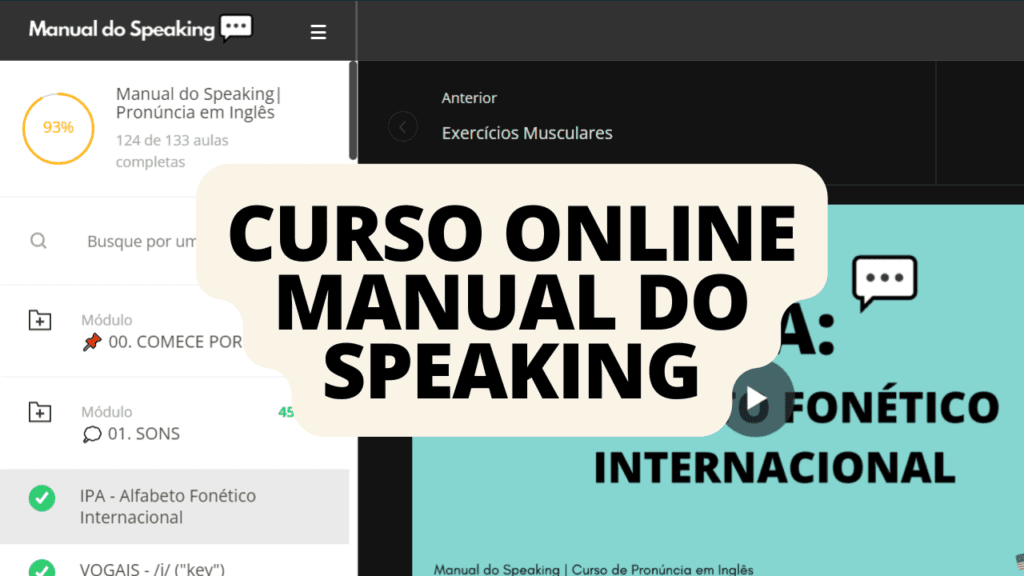Toggle the IPA lesson completed checkmark
The width and height of the screenshot is (1024, 576).
click(x=42, y=498)
